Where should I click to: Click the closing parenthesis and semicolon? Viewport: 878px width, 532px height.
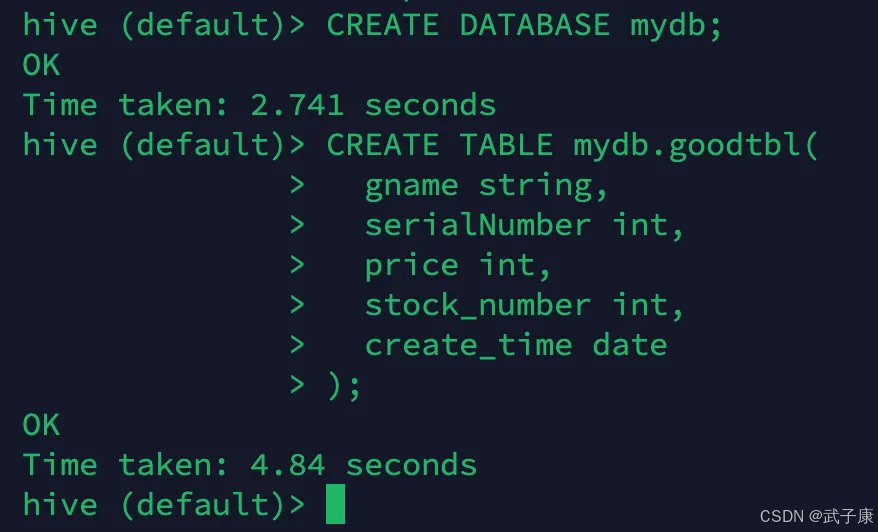click(344, 386)
